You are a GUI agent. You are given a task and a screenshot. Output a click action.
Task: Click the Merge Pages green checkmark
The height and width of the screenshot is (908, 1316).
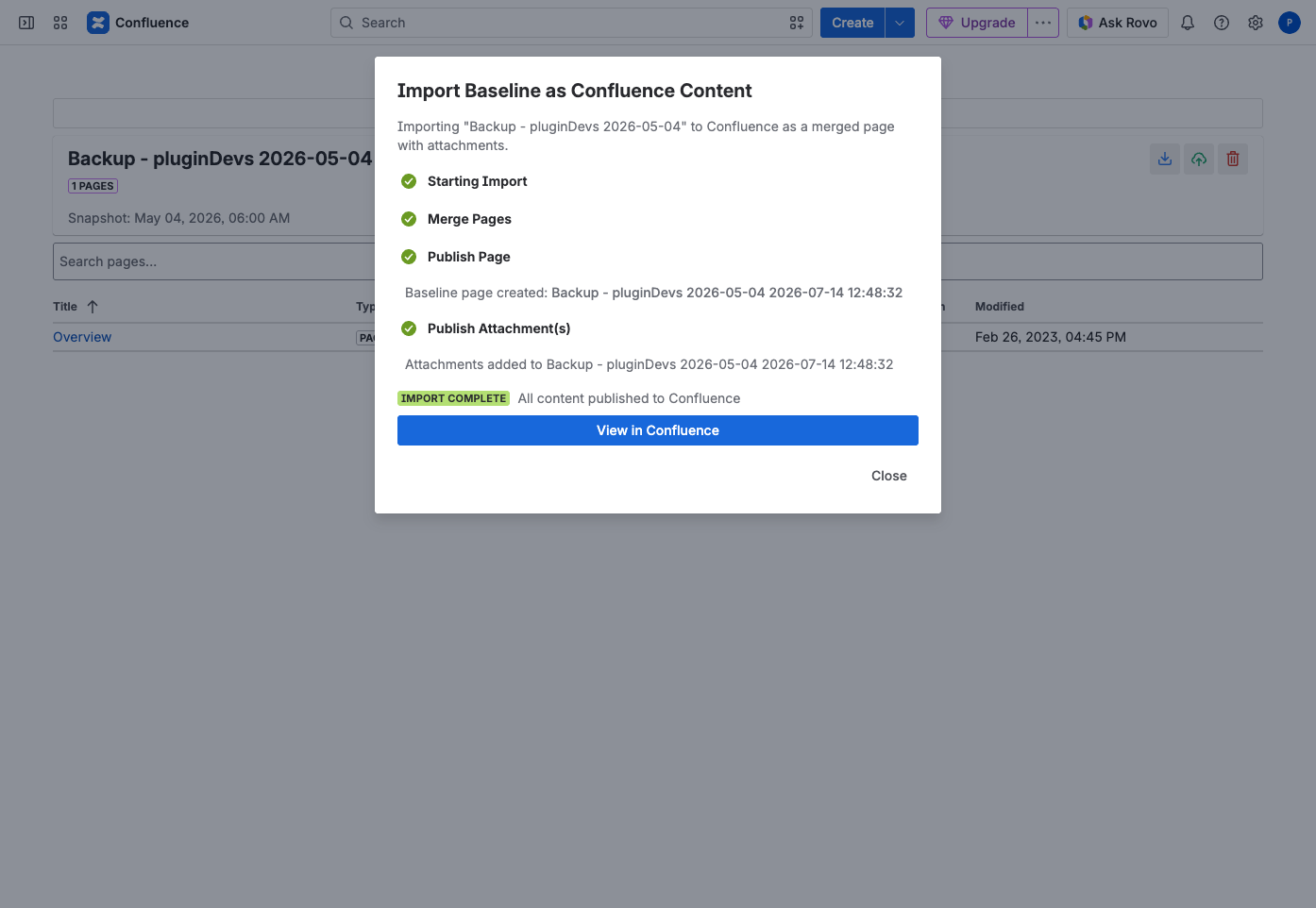point(409,219)
